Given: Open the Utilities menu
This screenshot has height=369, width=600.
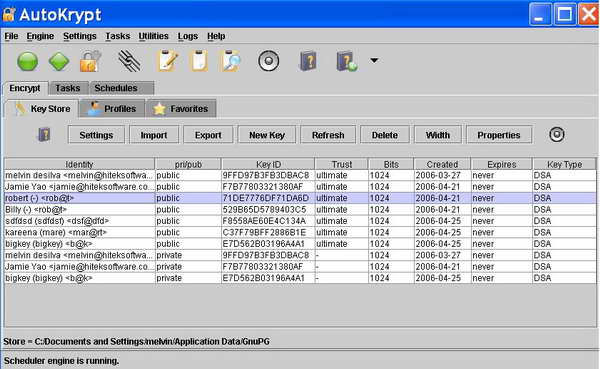Looking at the screenshot, I should 153,36.
